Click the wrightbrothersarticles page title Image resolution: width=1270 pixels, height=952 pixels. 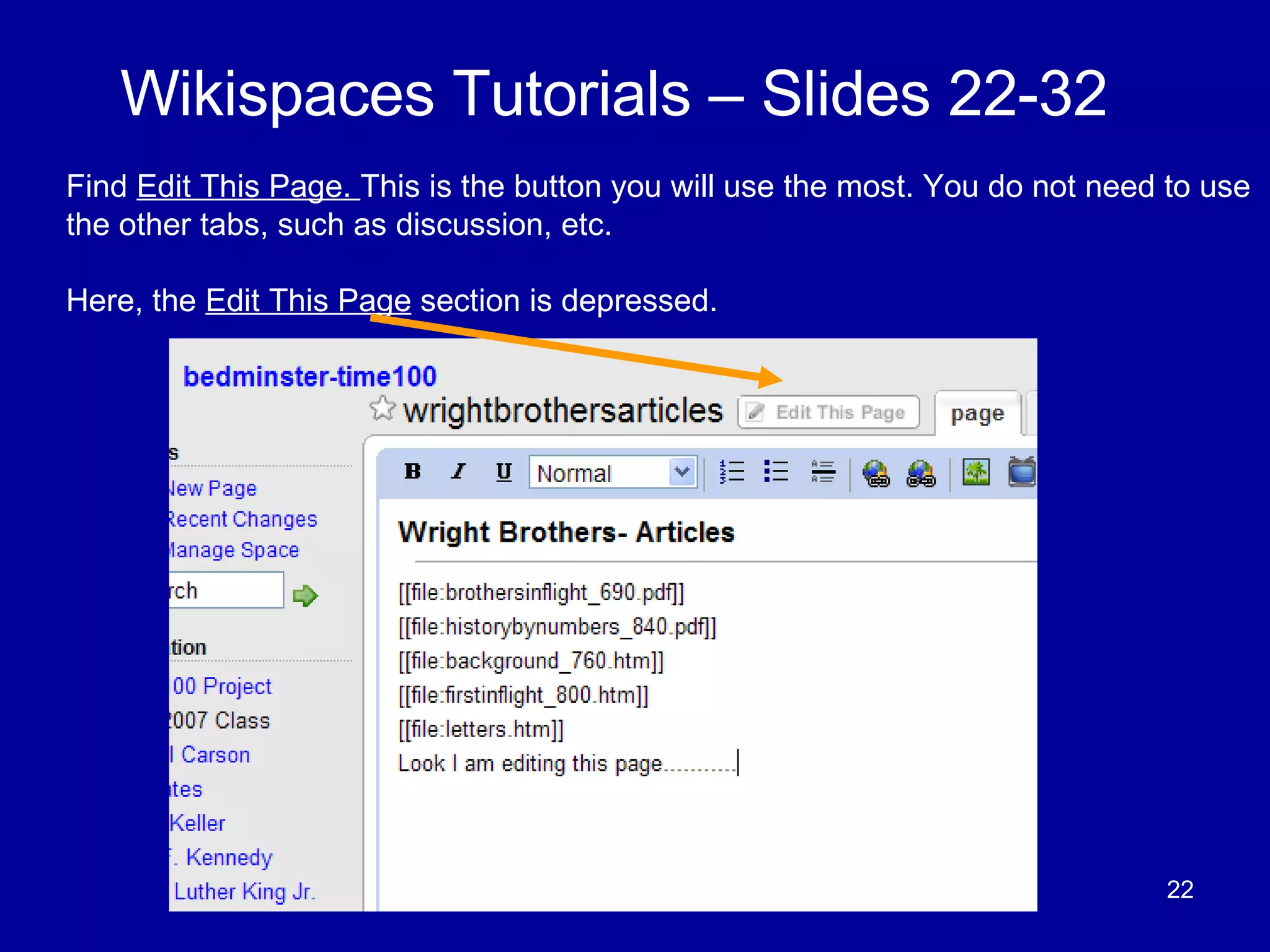(563, 411)
